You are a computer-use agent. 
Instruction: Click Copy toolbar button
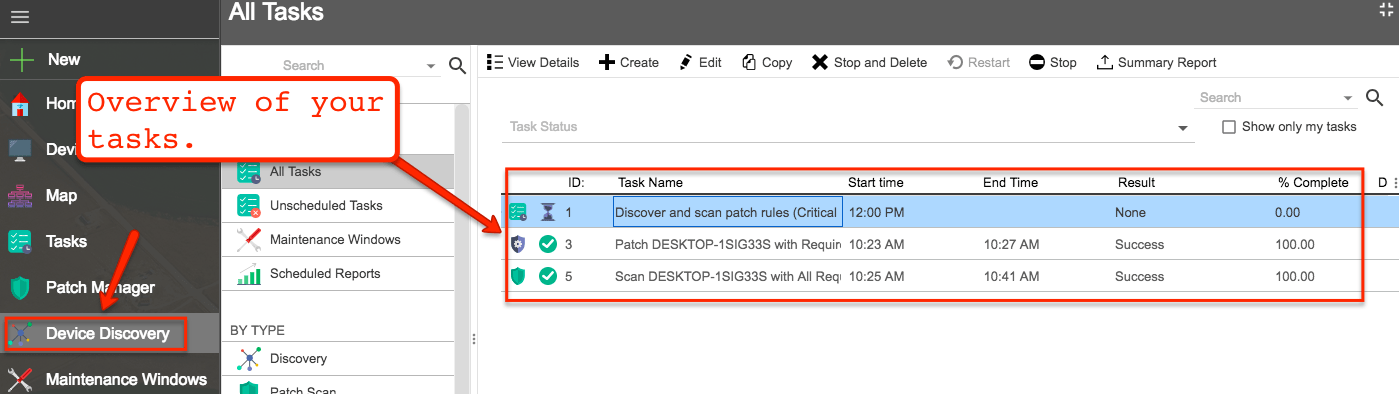(767, 62)
